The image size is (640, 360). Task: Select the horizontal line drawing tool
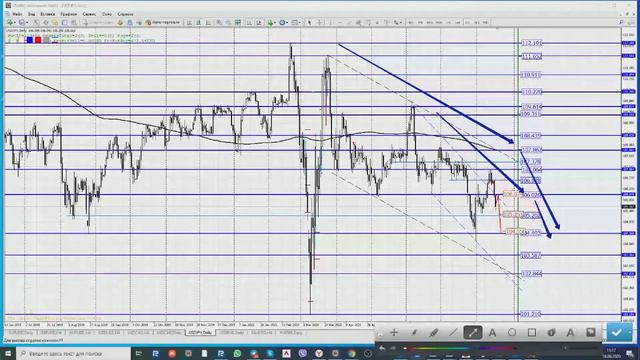tap(340, 22)
